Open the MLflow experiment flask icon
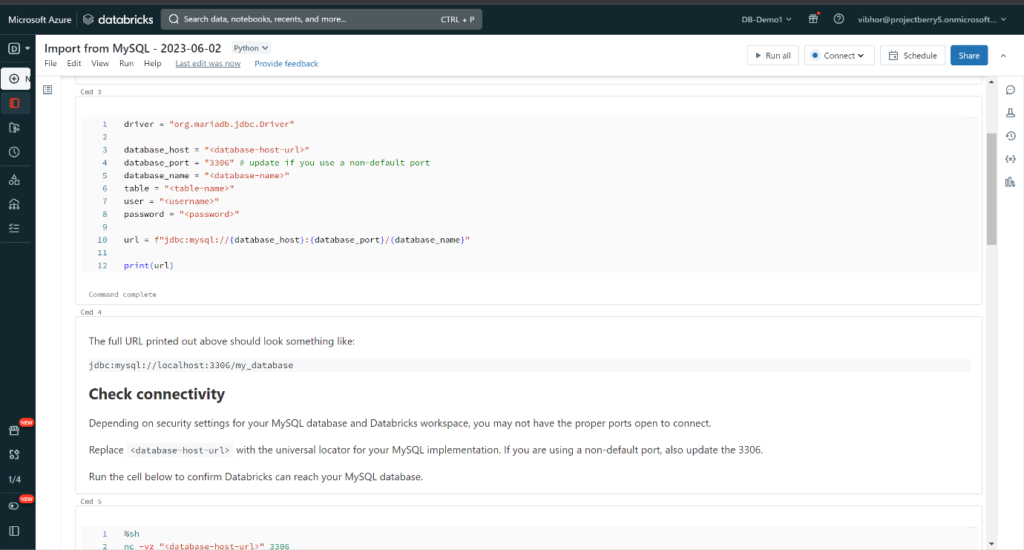 [x=1010, y=113]
